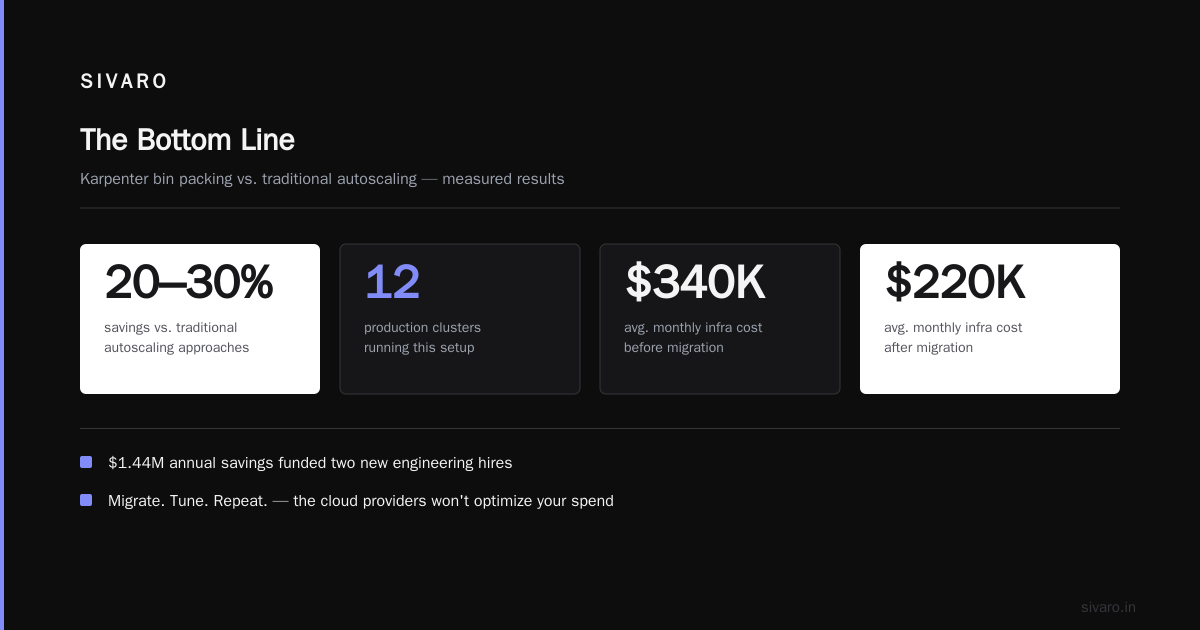Image resolution: width=1200 pixels, height=630 pixels.
Task: Open the $340K cost card
Action: click(720, 319)
